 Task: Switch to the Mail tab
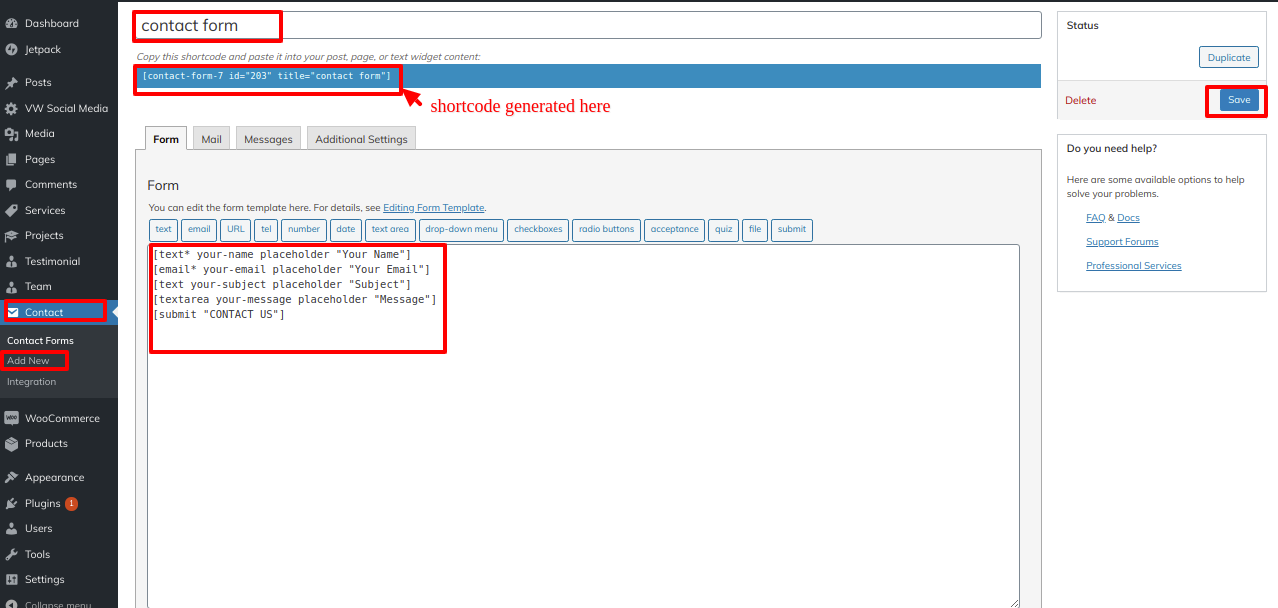pos(211,139)
